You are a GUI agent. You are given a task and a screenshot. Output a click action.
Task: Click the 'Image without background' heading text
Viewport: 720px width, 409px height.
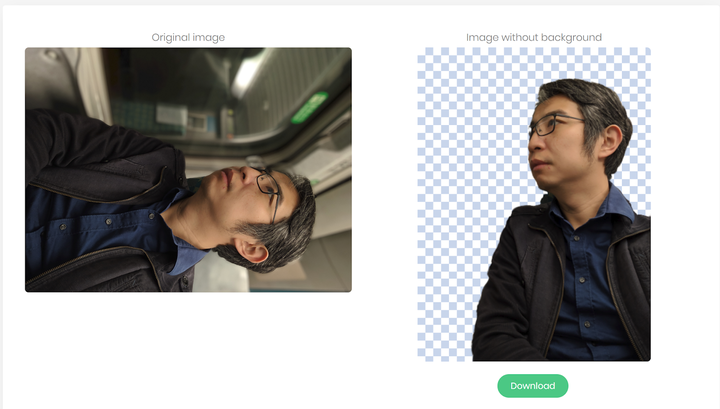[534, 38]
